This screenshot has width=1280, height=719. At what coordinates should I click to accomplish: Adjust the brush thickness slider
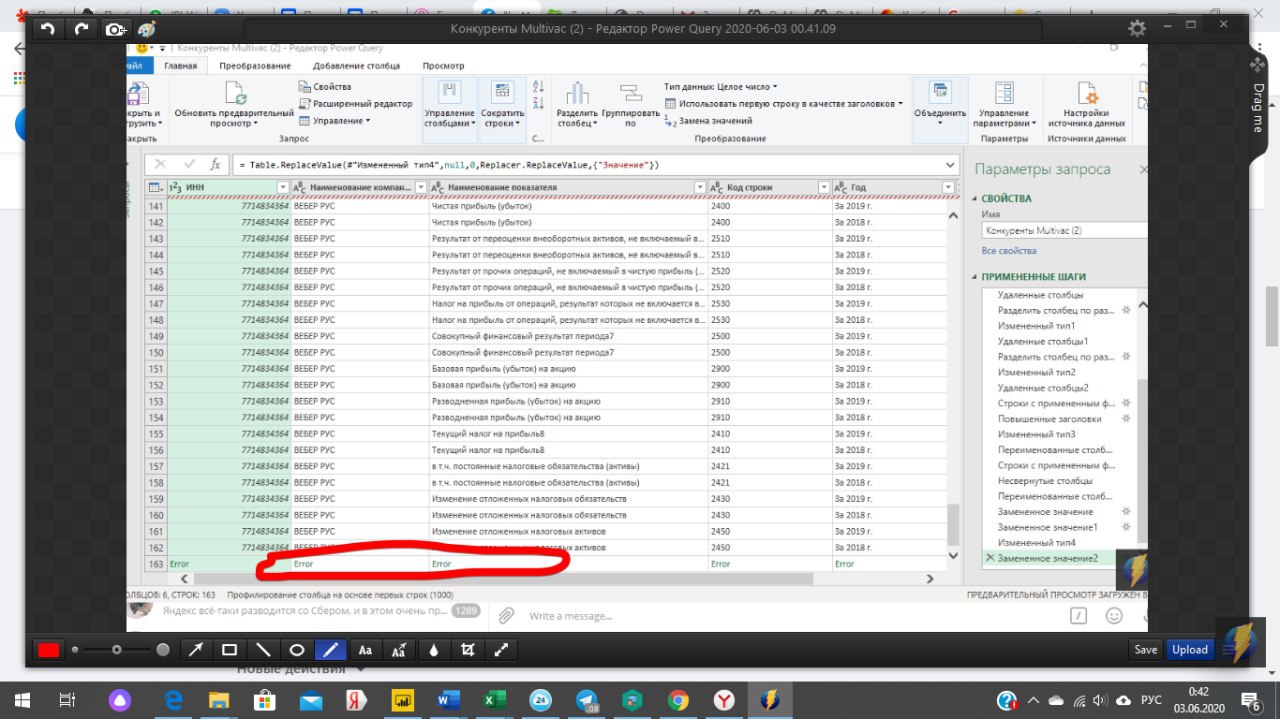point(118,650)
